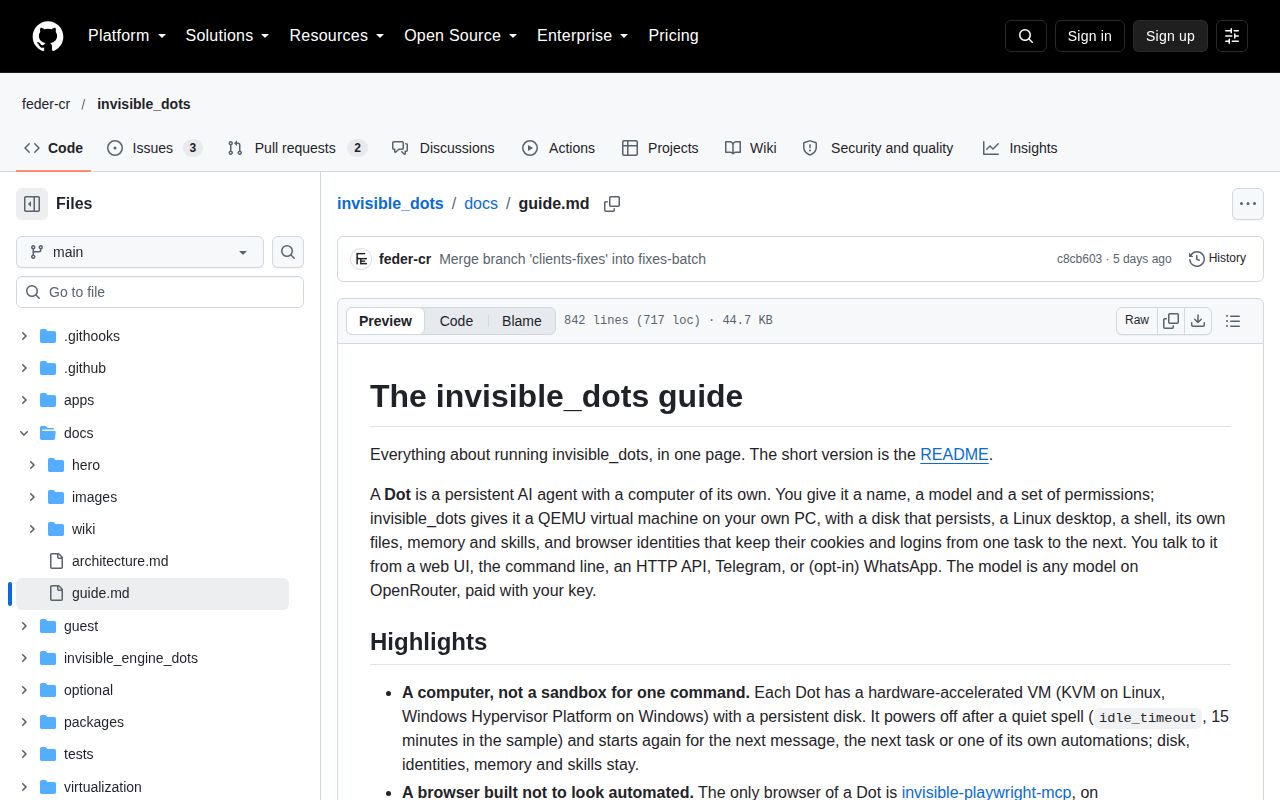The height and width of the screenshot is (800, 1280).
Task: Switch to the Code repository tab
Action: click(x=54, y=148)
